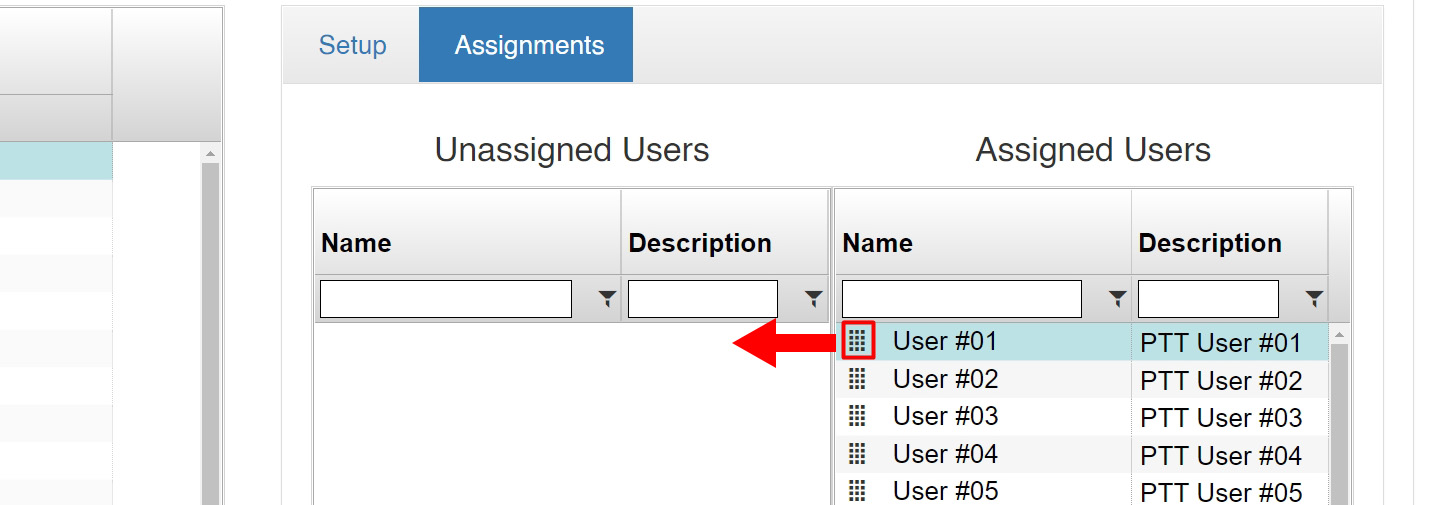Viewport: 1434px width, 505px height.
Task: Click the drag handle icon for User #02
Action: click(857, 378)
